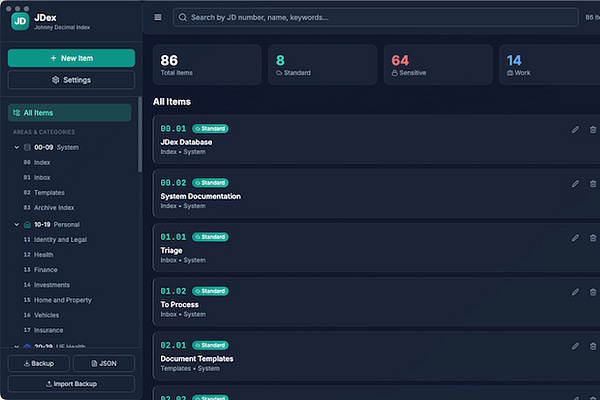The height and width of the screenshot is (400, 600).
Task: Delete the Document Templates item with the trash
Action: [593, 346]
